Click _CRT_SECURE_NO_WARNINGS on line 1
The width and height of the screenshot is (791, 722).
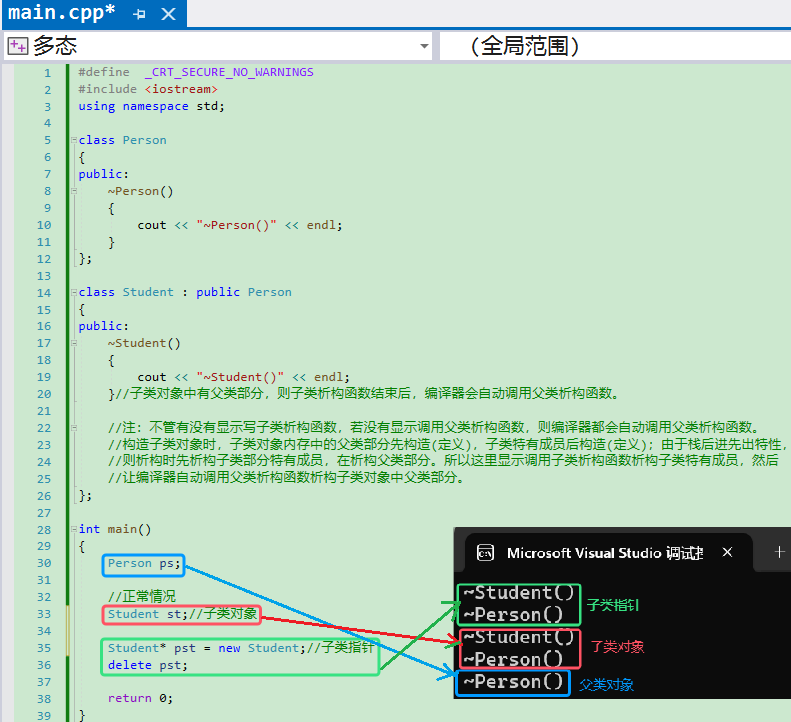pos(229,72)
